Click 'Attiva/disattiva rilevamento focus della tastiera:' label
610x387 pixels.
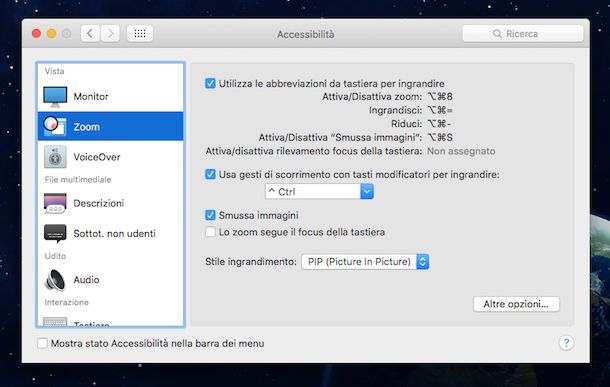click(314, 151)
